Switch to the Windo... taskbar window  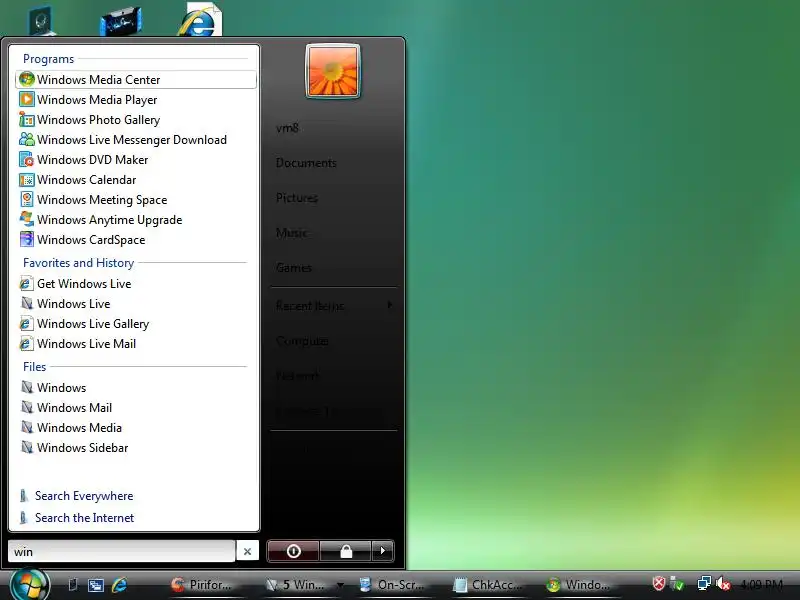(579, 585)
